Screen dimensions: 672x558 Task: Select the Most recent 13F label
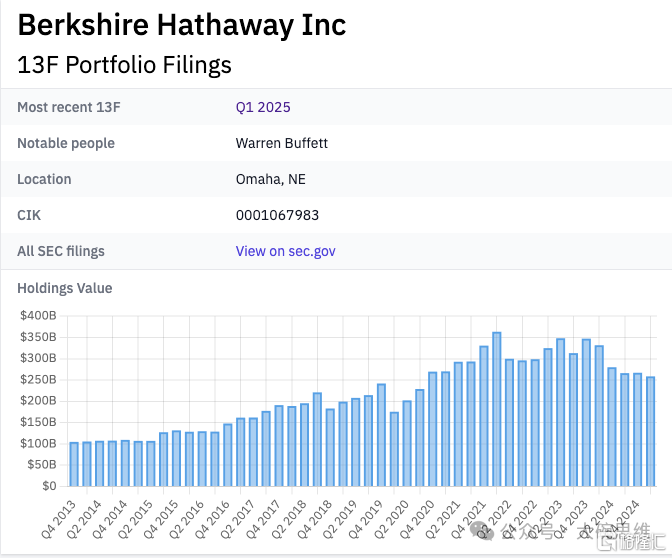tap(69, 107)
